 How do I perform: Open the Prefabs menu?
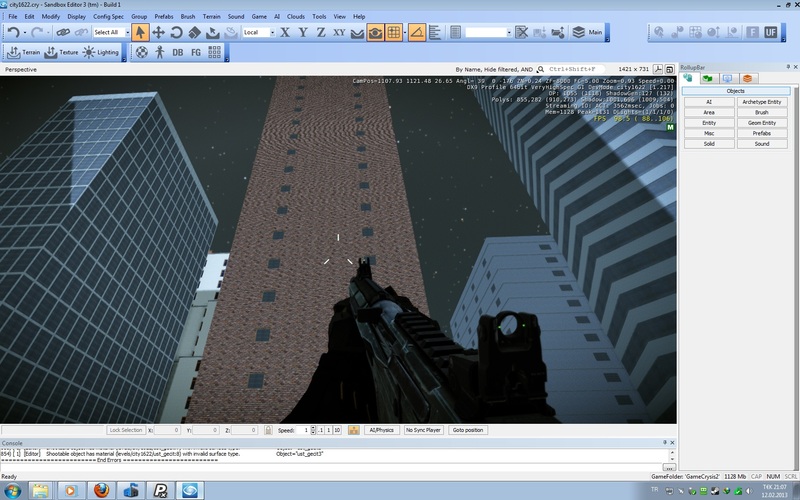click(x=164, y=16)
